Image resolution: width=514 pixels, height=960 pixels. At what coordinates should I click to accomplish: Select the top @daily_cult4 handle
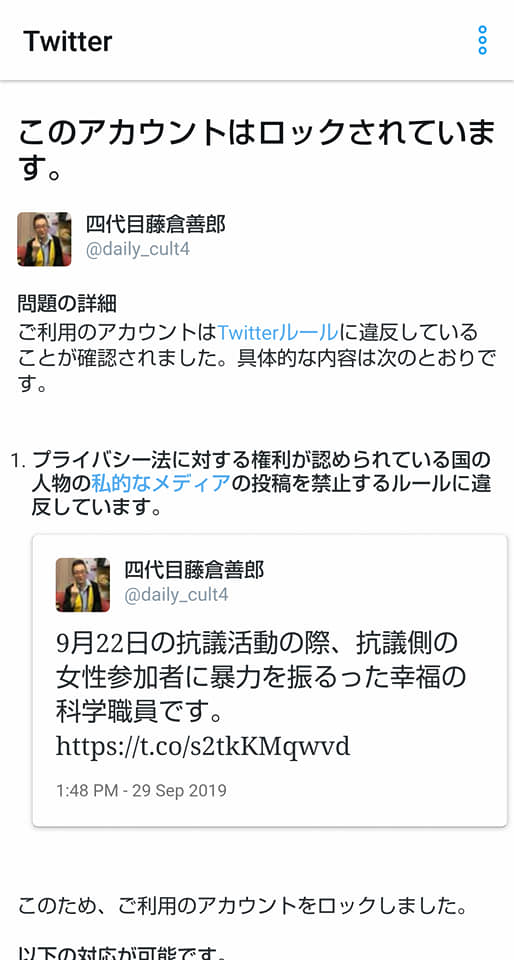click(138, 250)
